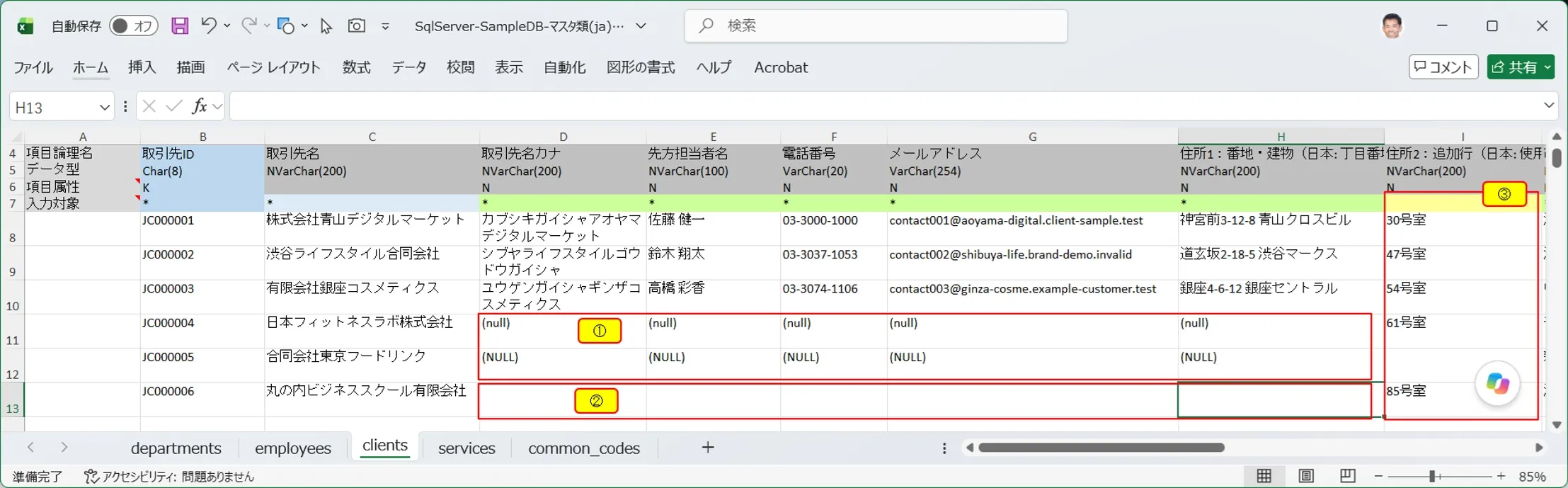Click the Name Box showing H13
Screen dimensions: 1568x488
(53, 107)
